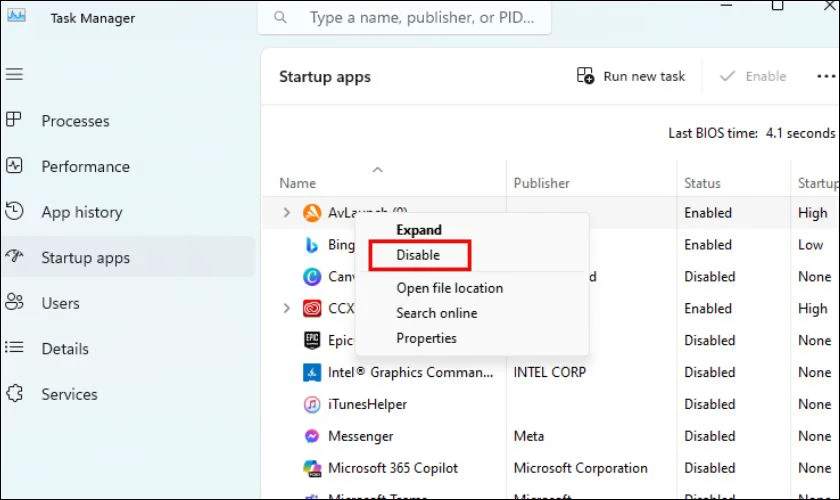This screenshot has height=500, width=840.
Task: Sort by the Status column header
Action: pyautogui.click(x=702, y=183)
